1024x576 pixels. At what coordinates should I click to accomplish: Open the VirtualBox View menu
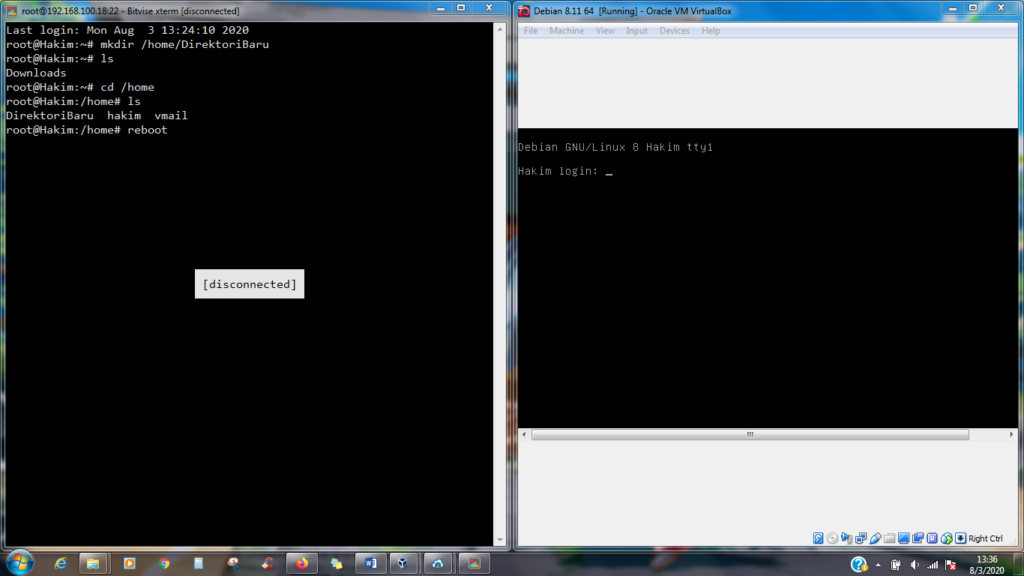click(605, 31)
